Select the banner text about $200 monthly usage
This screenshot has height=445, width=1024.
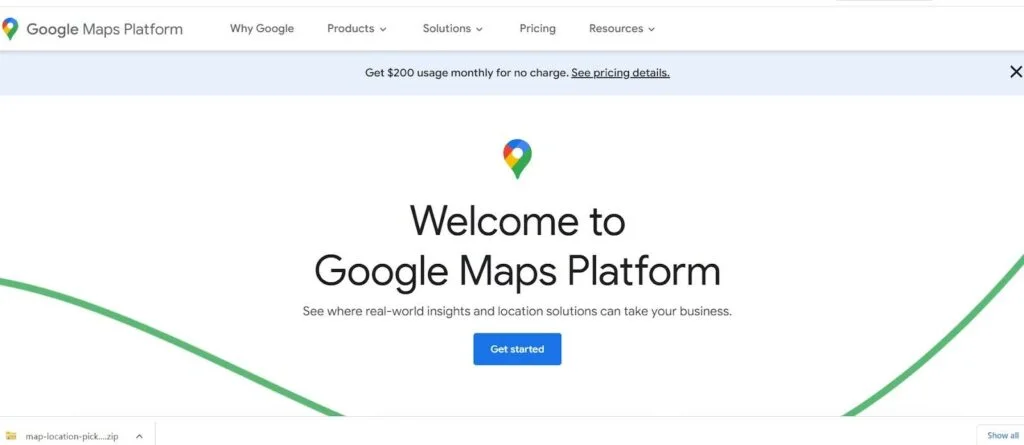(x=467, y=73)
